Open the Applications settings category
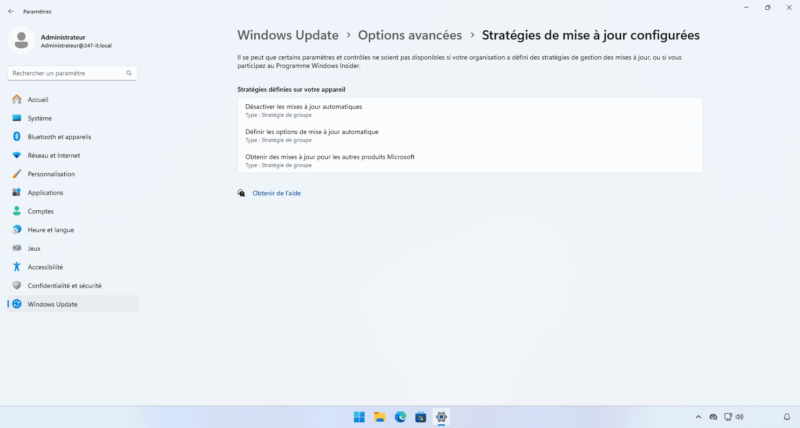 pyautogui.click(x=45, y=193)
